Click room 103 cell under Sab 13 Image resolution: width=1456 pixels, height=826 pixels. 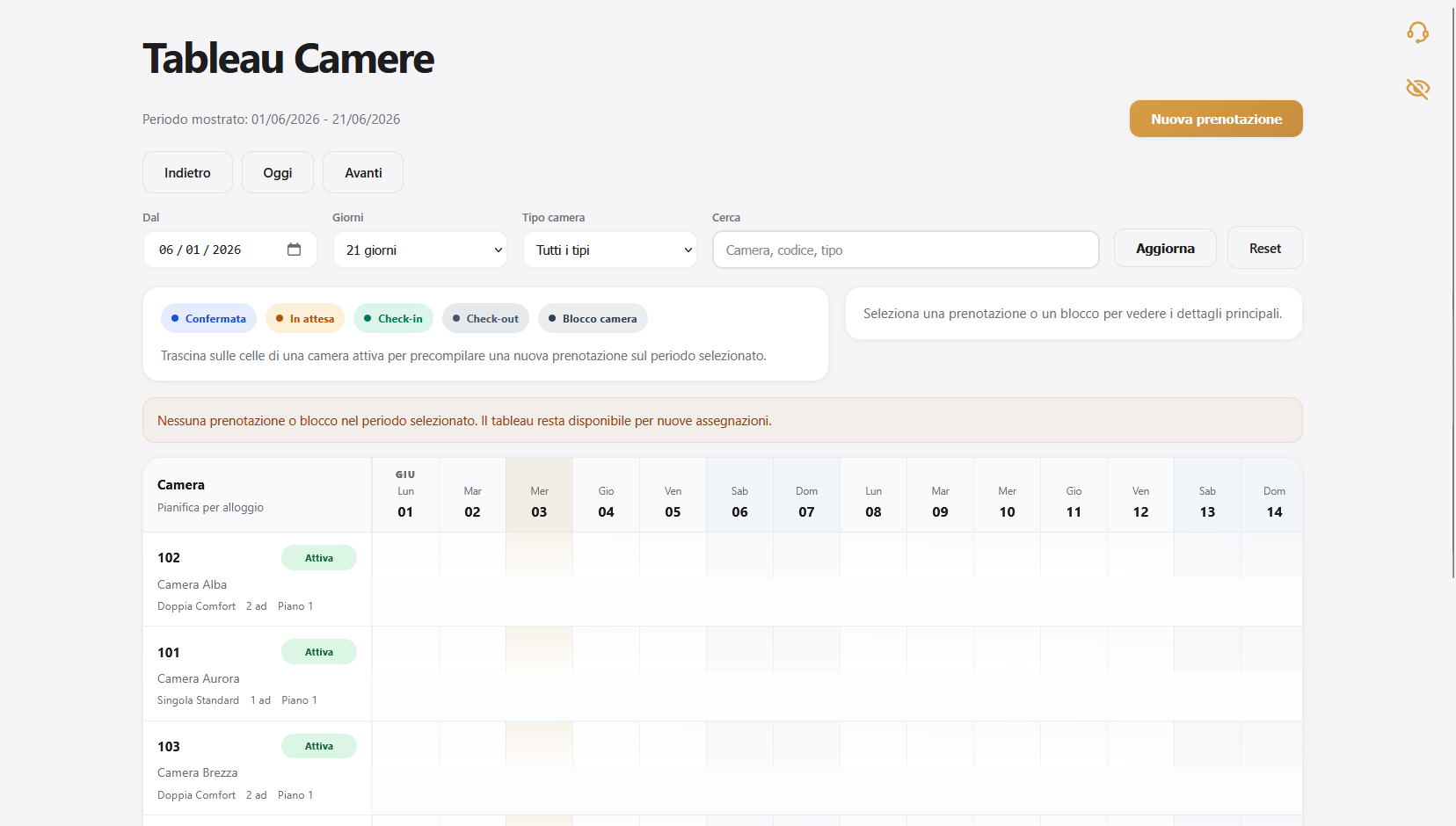(1207, 743)
